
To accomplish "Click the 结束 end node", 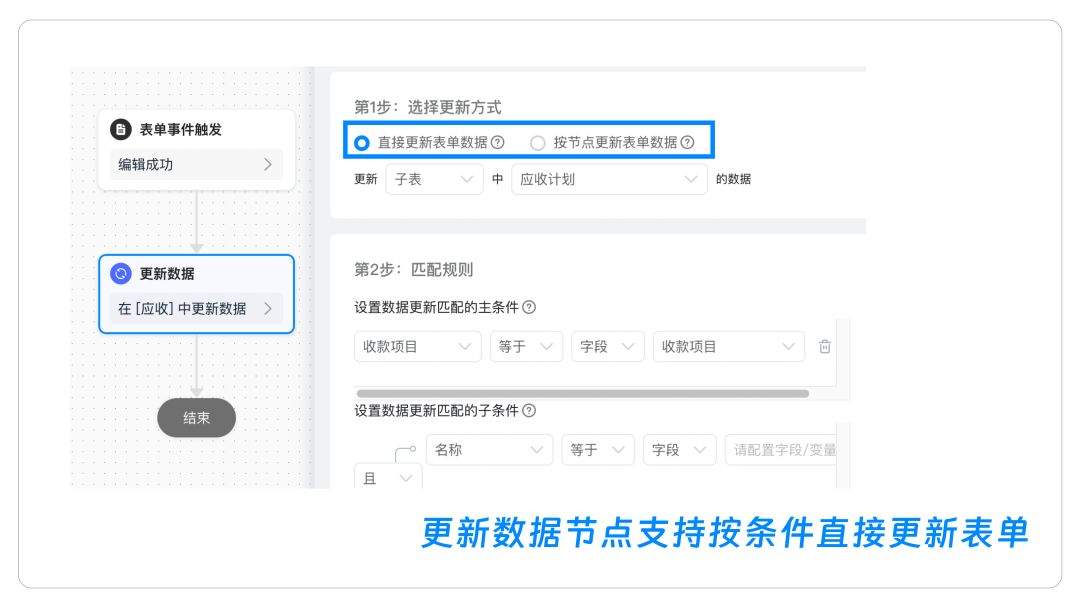I will click(196, 418).
